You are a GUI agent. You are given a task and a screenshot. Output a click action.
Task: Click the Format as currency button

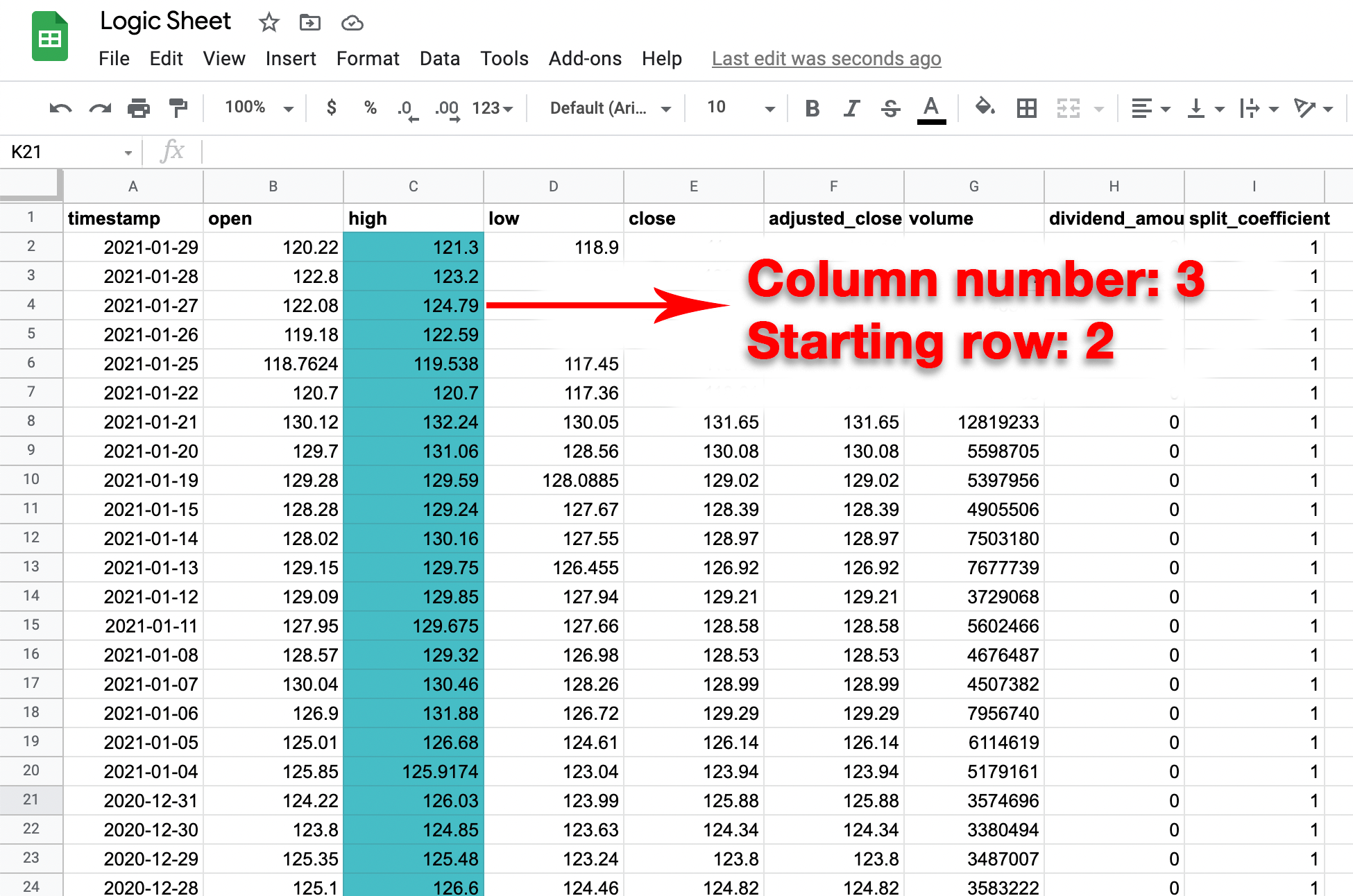[x=332, y=107]
